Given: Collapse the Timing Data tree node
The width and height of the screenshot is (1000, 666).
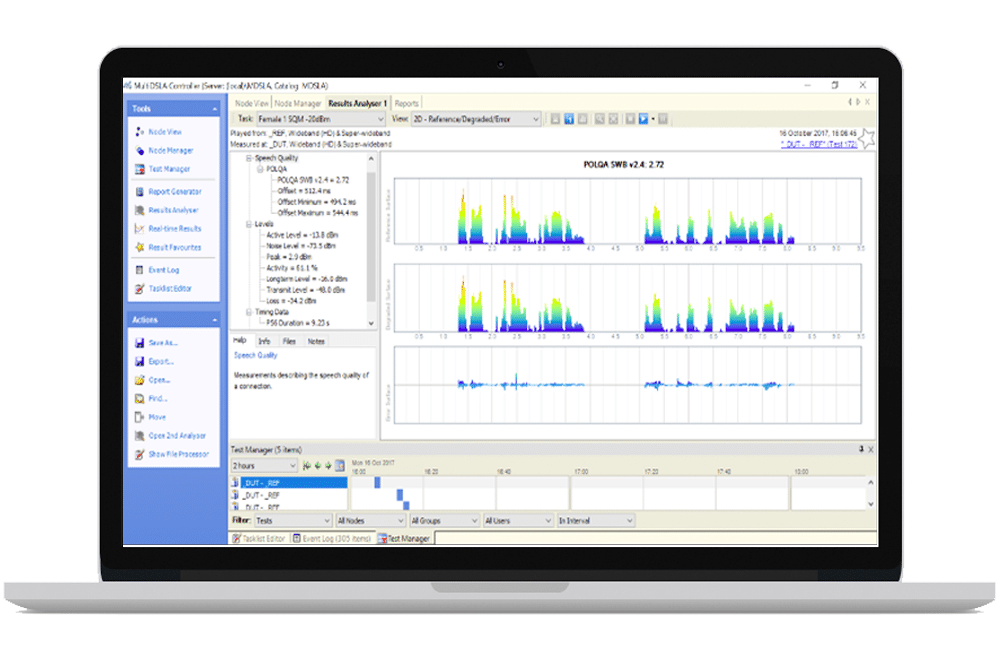Looking at the screenshot, I should pos(249,312).
